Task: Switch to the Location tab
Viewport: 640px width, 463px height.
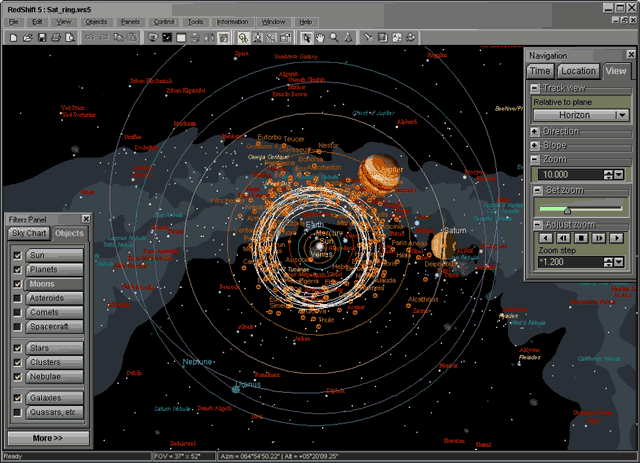Action: pos(577,71)
